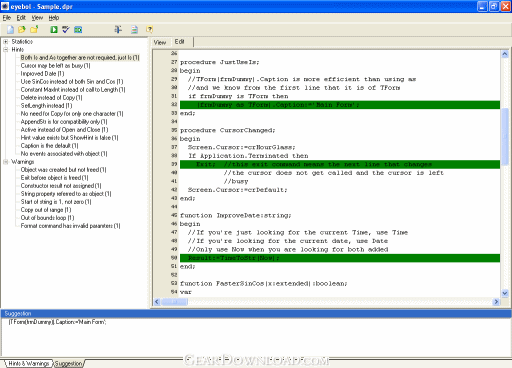This screenshot has width=512, height=368.
Task: Select warning 'Format command has invalid parameters'
Action: point(70,226)
